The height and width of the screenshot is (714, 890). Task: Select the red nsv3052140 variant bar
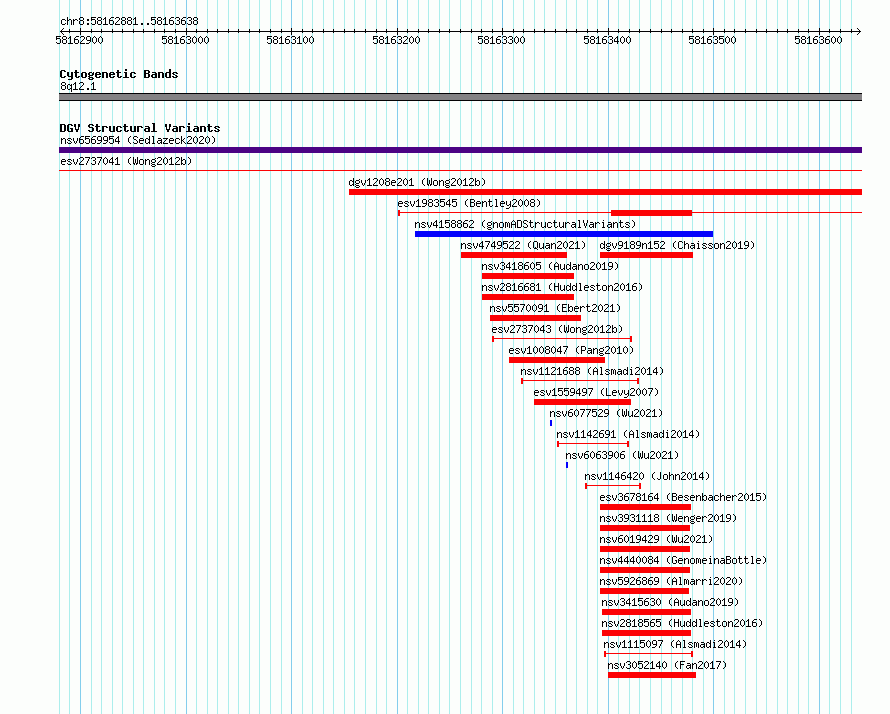(x=652, y=675)
